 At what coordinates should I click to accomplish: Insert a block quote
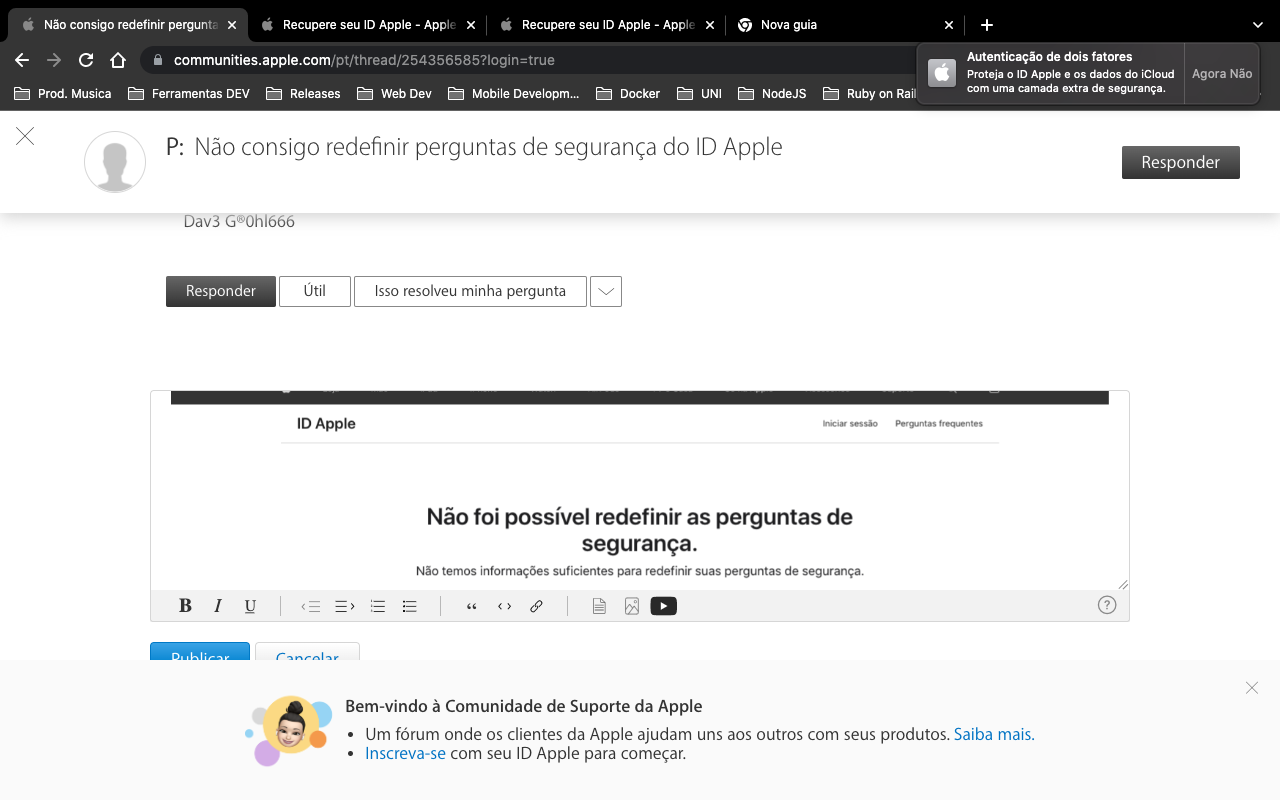coord(472,606)
